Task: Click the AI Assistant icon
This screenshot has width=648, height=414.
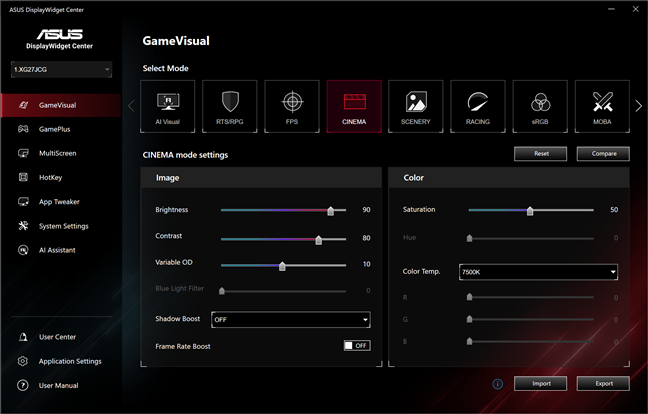Action: point(23,250)
